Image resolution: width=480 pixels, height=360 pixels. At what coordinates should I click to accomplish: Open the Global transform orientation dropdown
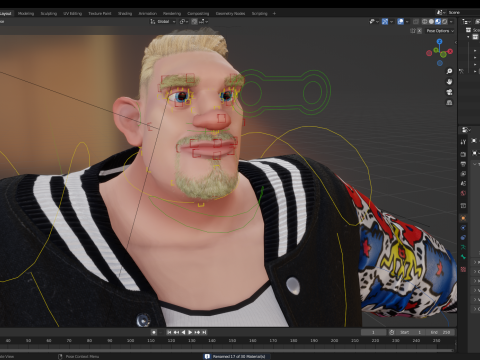(163, 21)
